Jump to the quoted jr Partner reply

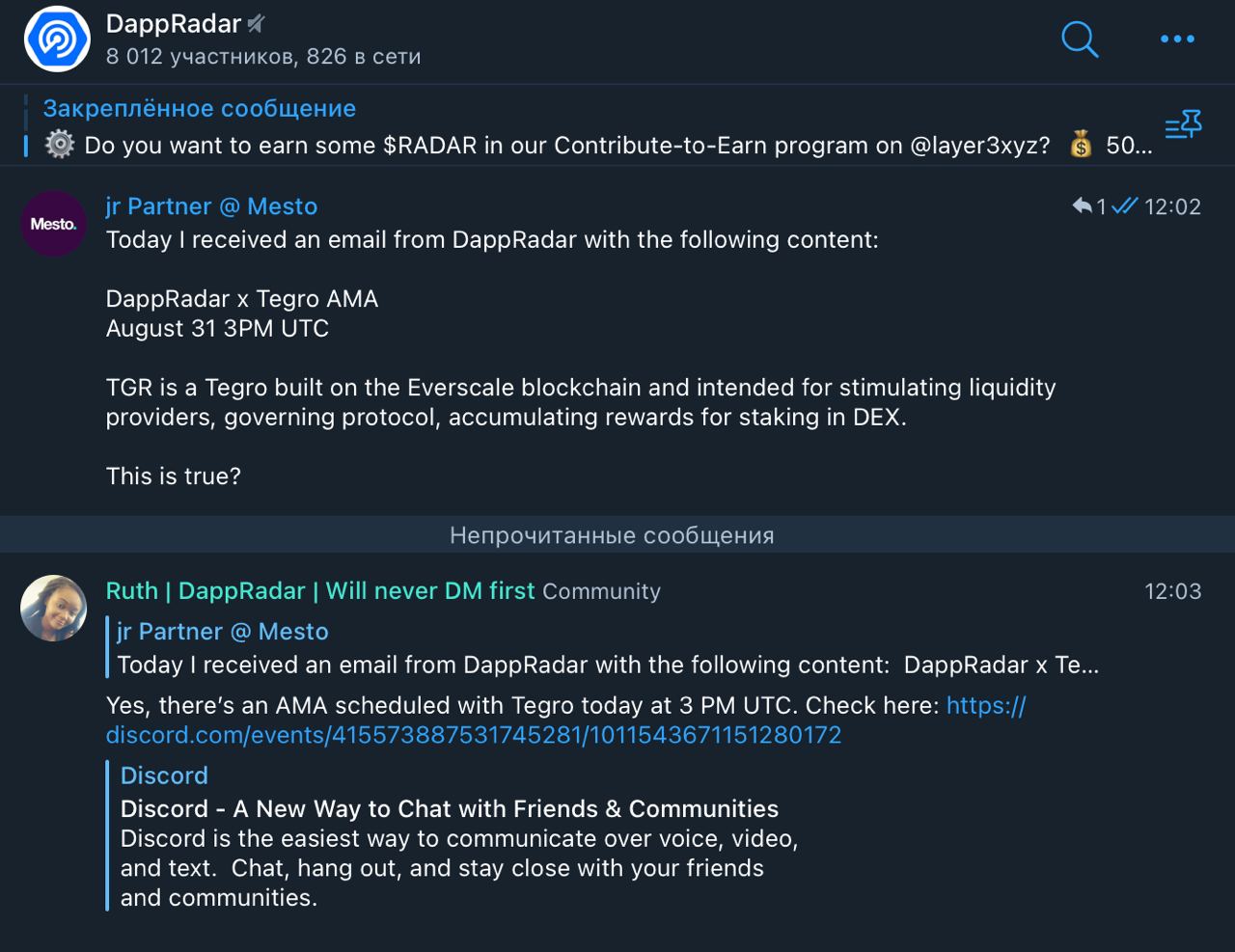pos(606,649)
